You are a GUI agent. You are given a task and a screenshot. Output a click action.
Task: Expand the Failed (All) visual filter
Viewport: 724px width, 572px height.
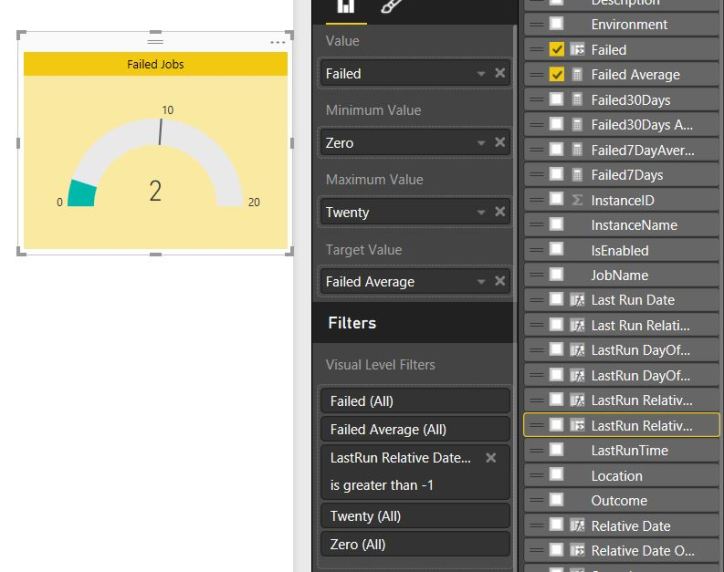[x=415, y=401]
